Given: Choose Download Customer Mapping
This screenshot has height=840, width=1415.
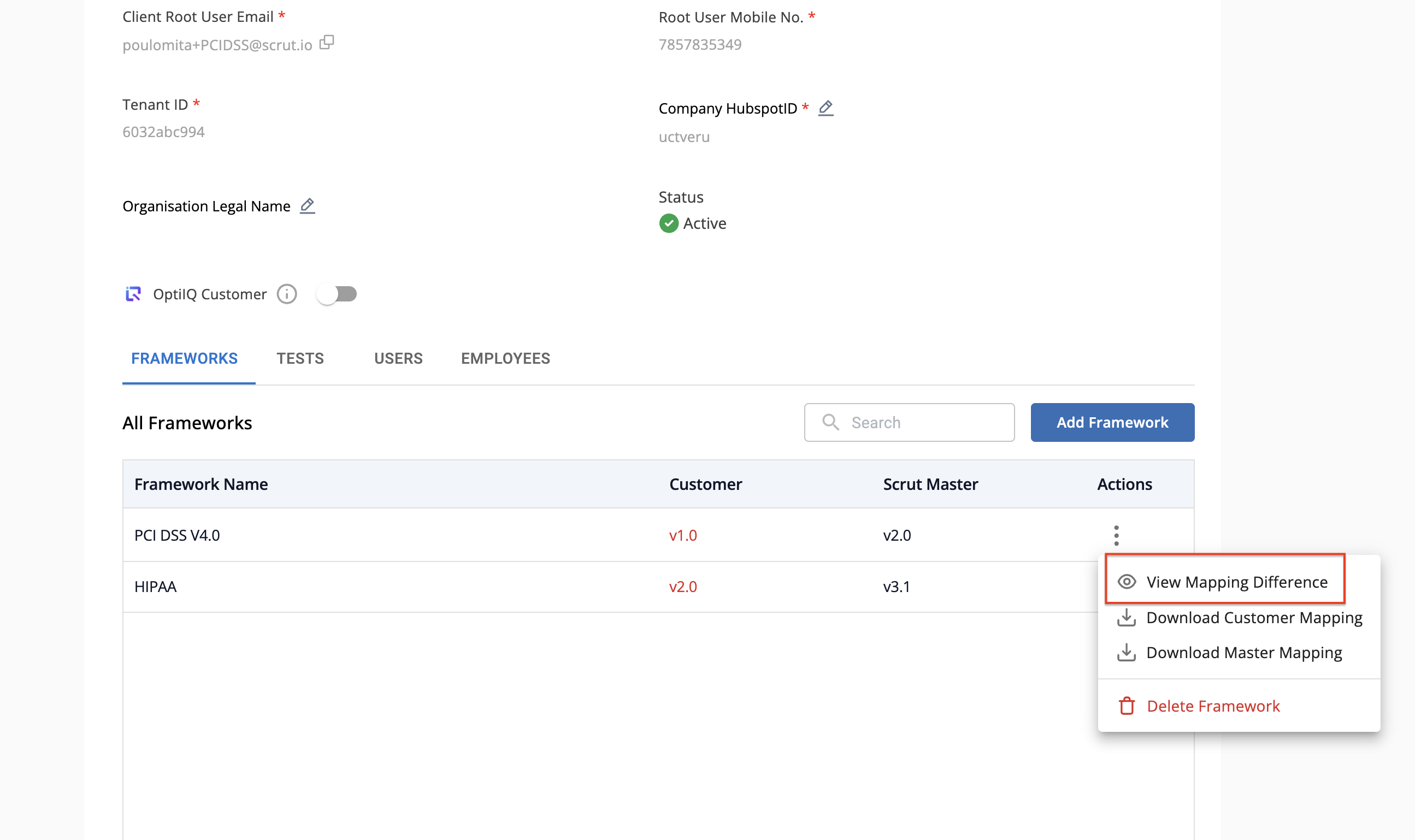Looking at the screenshot, I should tap(1239, 618).
